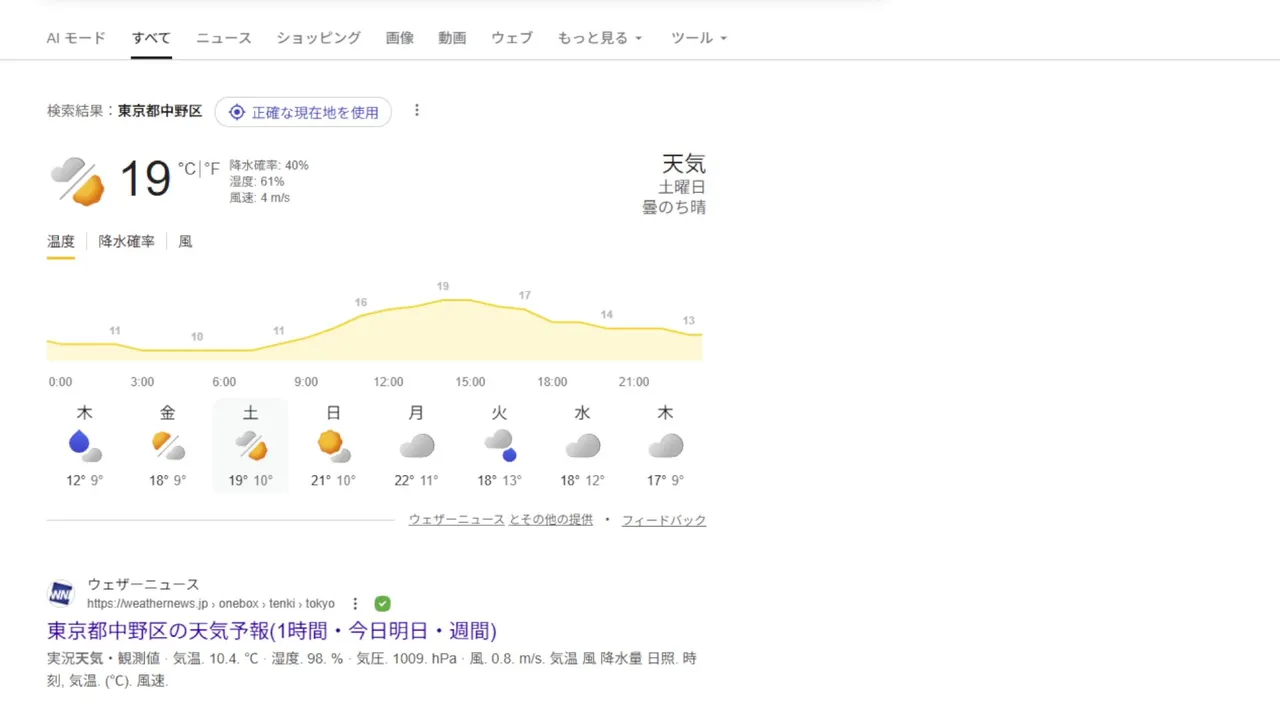This screenshot has height=720, width=1280.
Task: Open the 動画 tab
Action: [452, 38]
